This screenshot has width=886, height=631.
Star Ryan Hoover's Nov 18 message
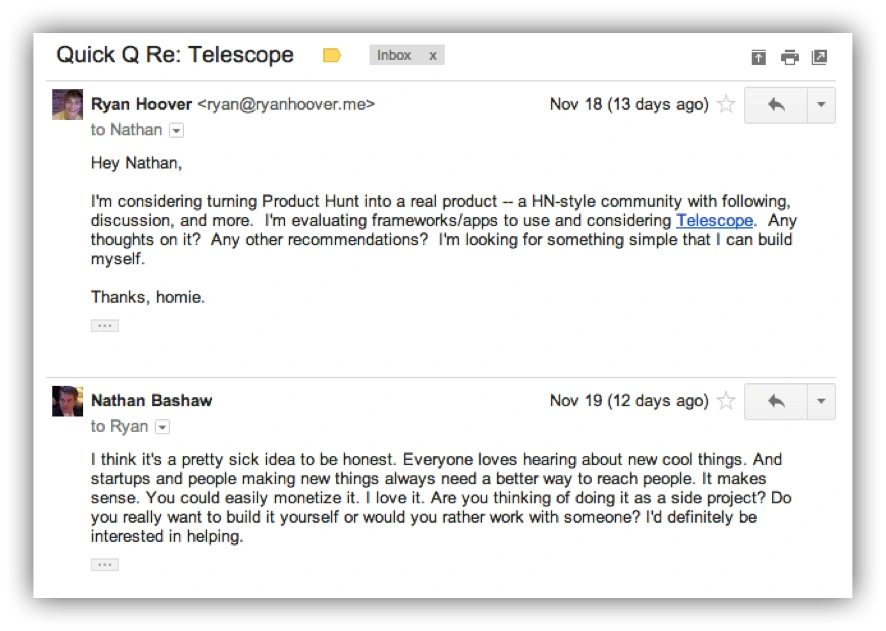[727, 104]
